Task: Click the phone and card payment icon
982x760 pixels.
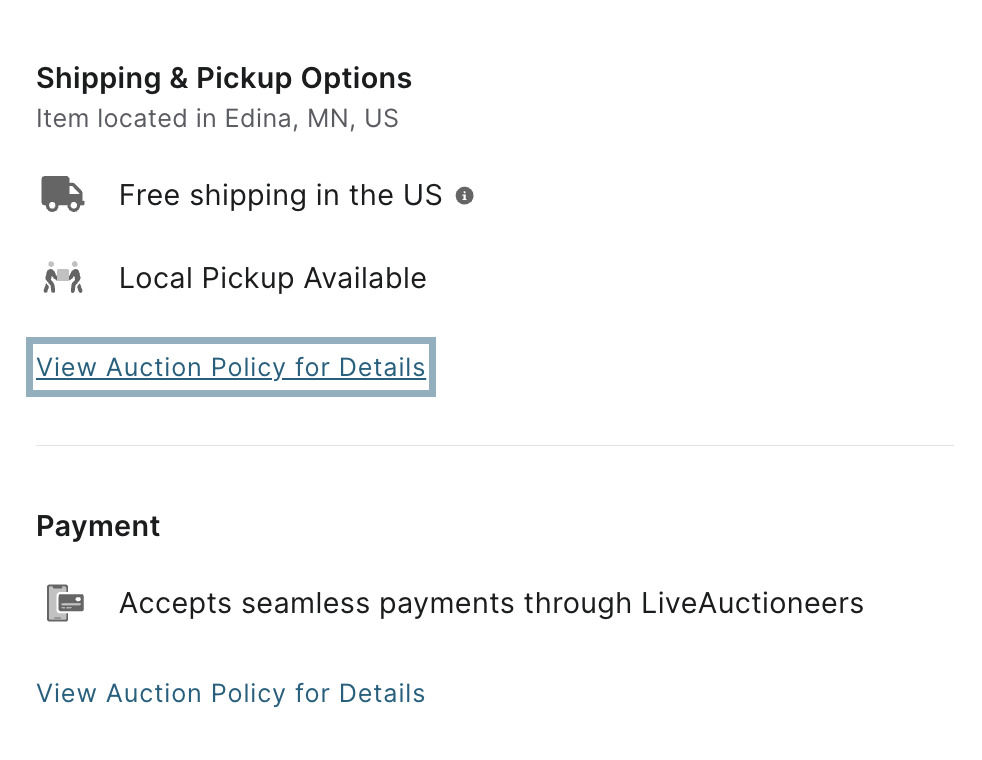Action: [x=66, y=603]
